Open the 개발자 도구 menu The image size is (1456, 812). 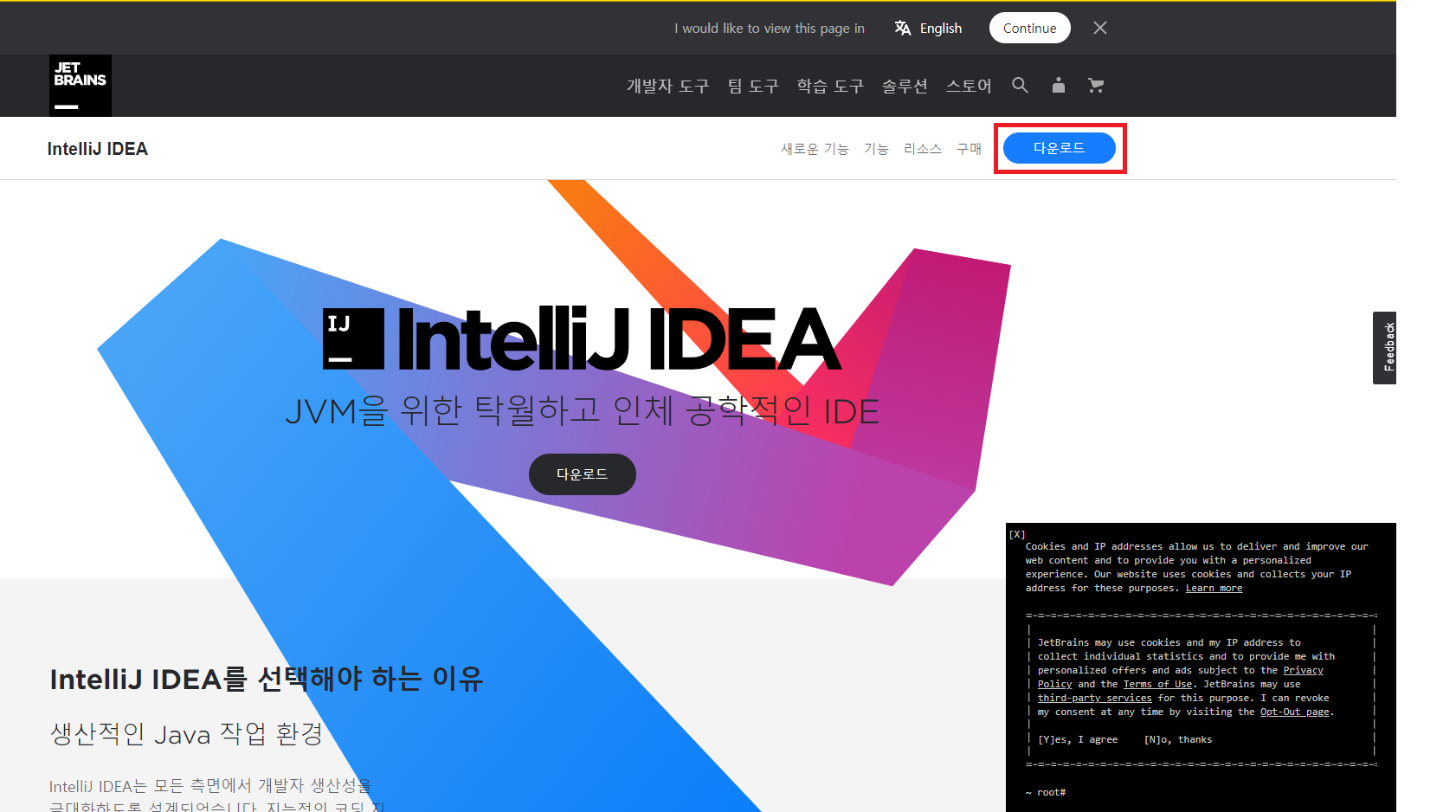(x=667, y=86)
